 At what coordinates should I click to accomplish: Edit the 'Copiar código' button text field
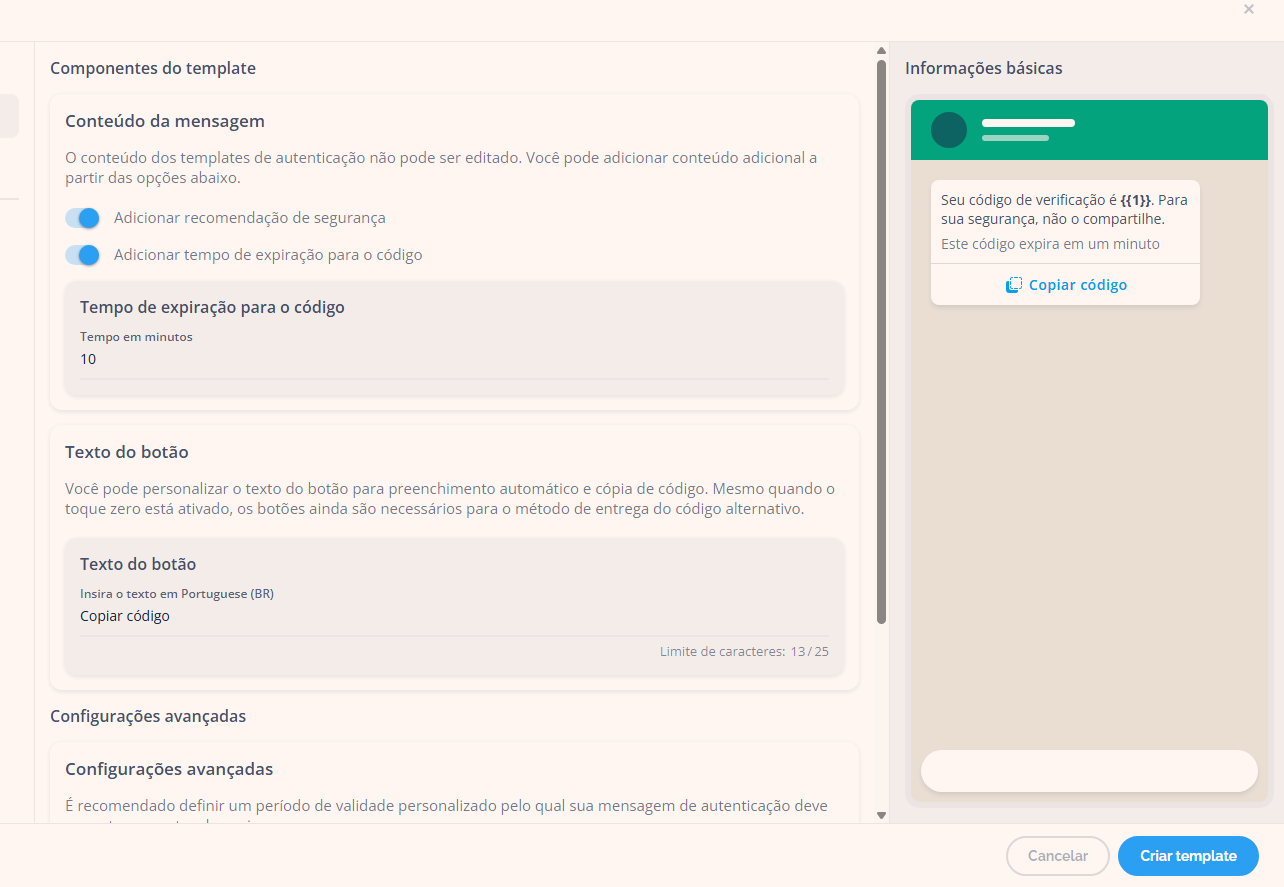coord(454,616)
